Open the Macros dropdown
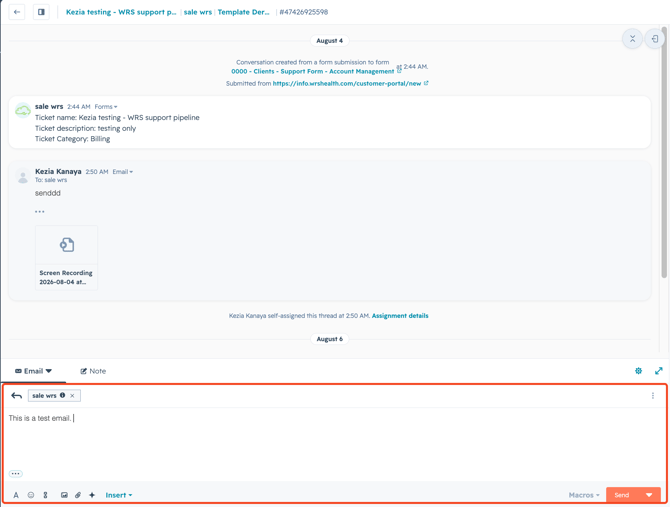Screen dimensions: 670x507 pyautogui.click(x=584, y=495)
